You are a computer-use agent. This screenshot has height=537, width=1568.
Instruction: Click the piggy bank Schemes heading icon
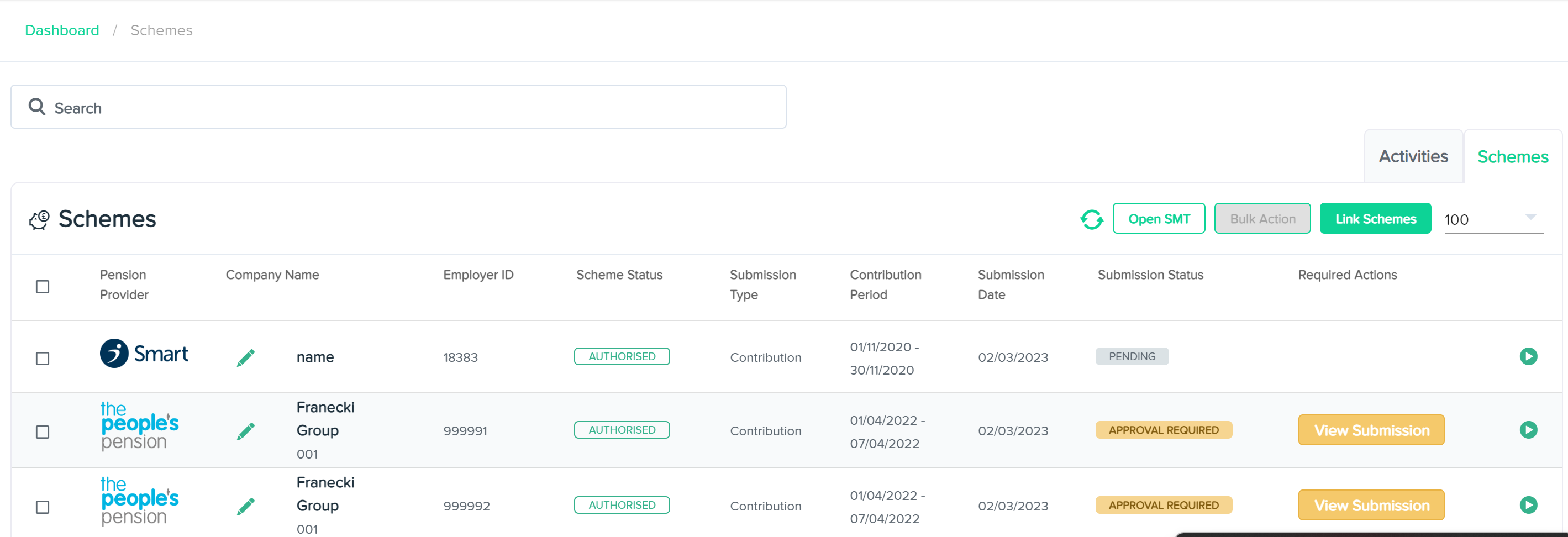click(x=40, y=219)
